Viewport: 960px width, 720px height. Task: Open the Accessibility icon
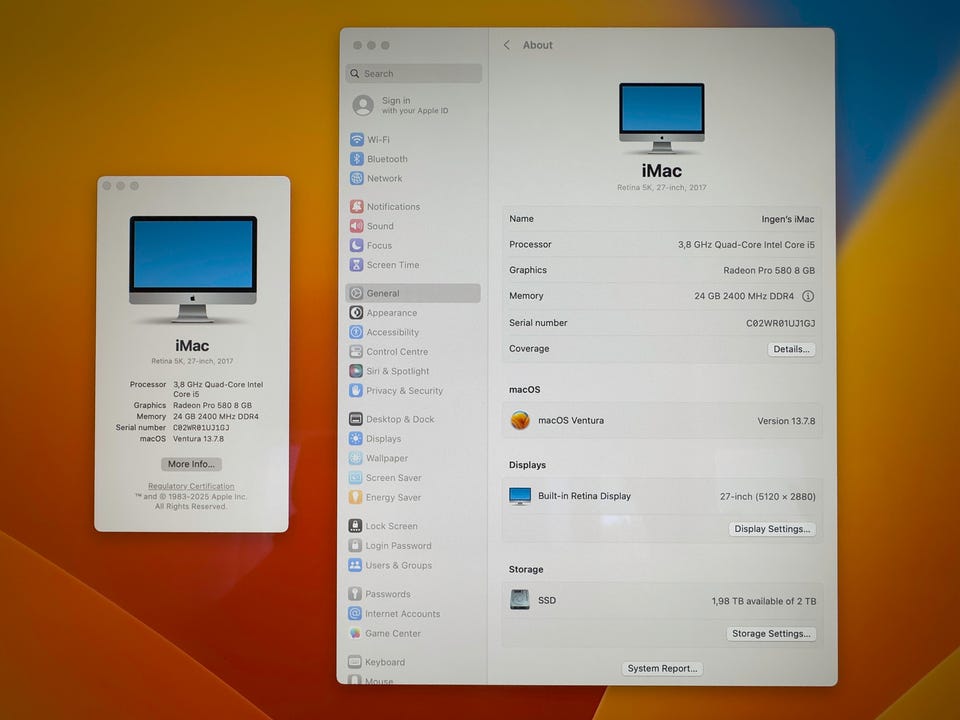coord(356,332)
